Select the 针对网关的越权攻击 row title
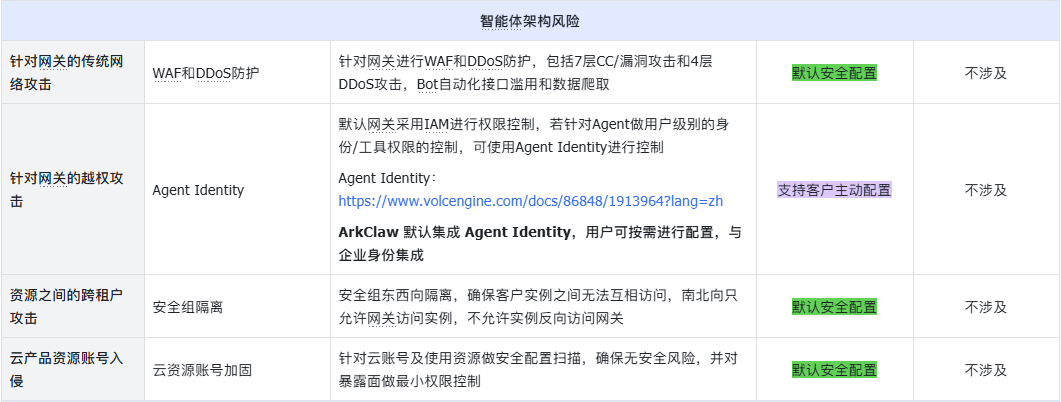Viewport: 1061px width, 402px height. click(x=66, y=190)
